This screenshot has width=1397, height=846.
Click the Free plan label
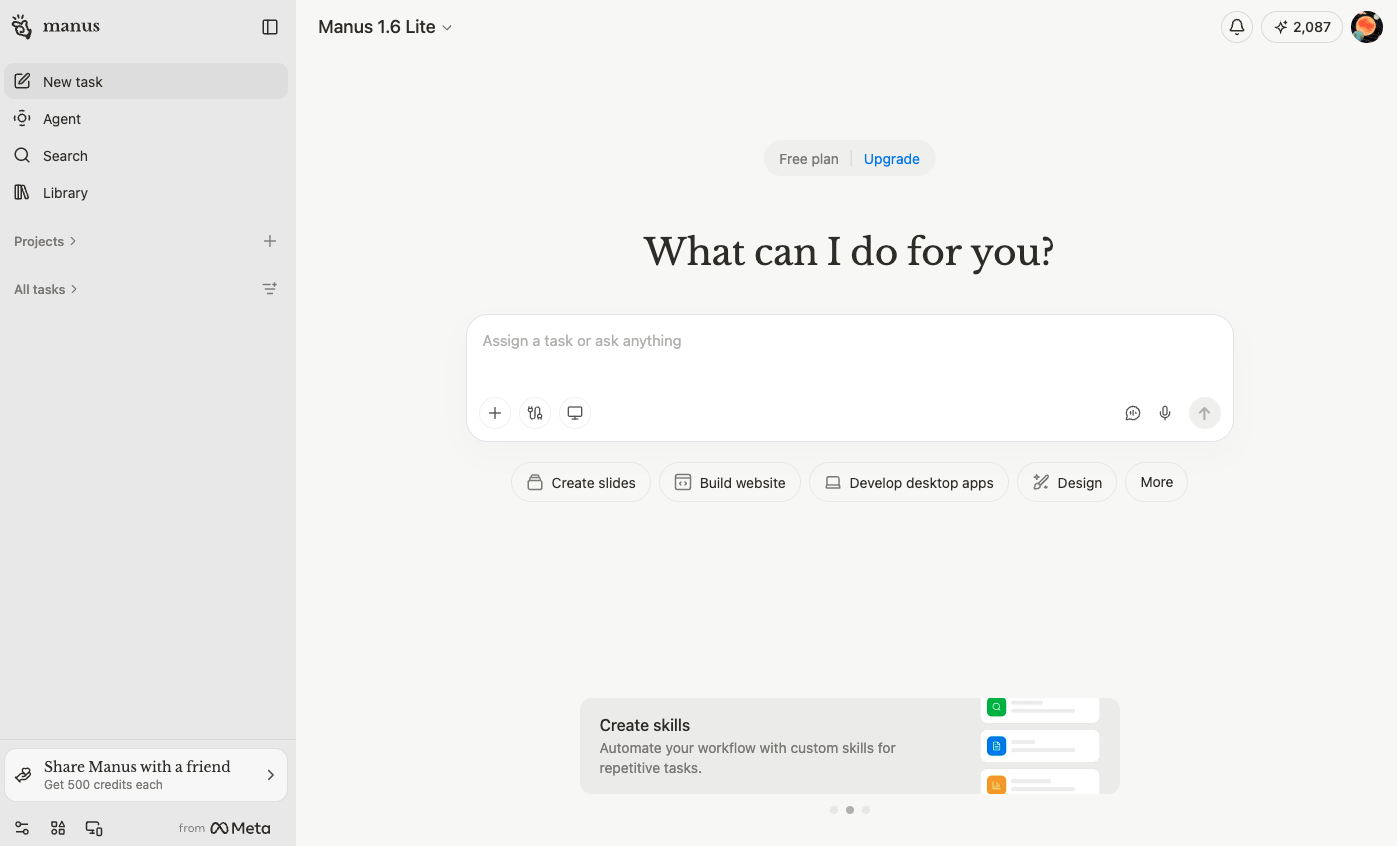coord(809,159)
